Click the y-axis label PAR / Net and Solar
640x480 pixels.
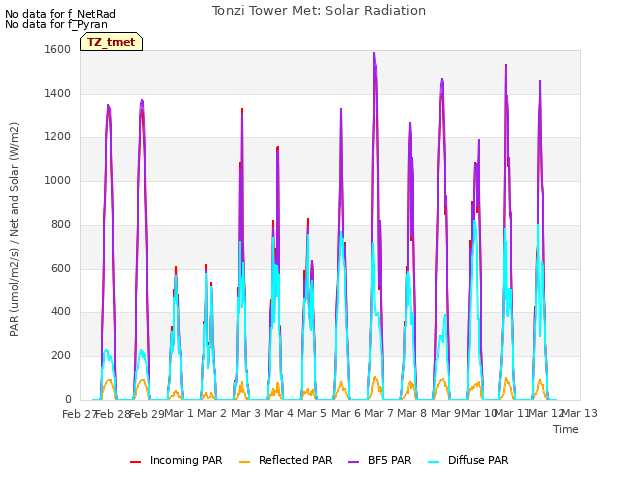14,229
